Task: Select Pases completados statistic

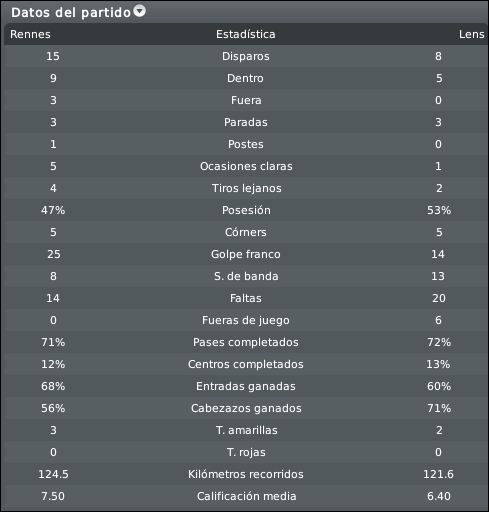Action: [246, 342]
